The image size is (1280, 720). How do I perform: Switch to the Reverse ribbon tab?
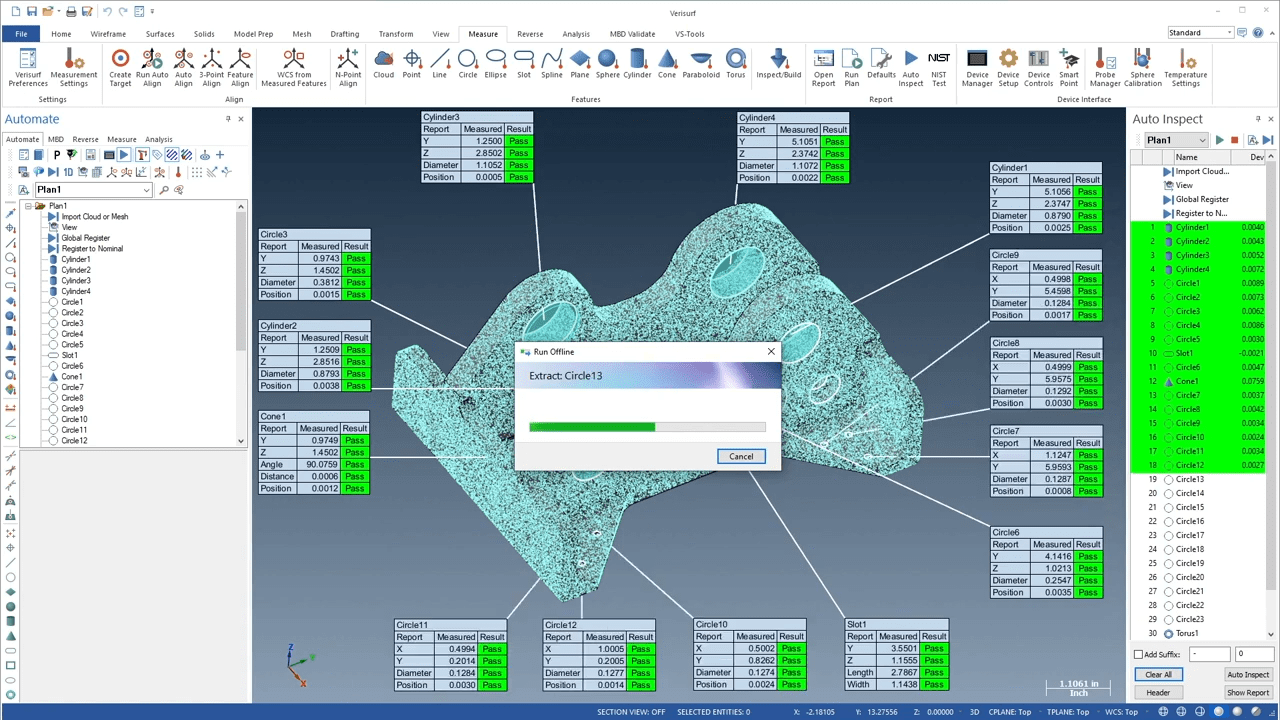click(x=530, y=34)
